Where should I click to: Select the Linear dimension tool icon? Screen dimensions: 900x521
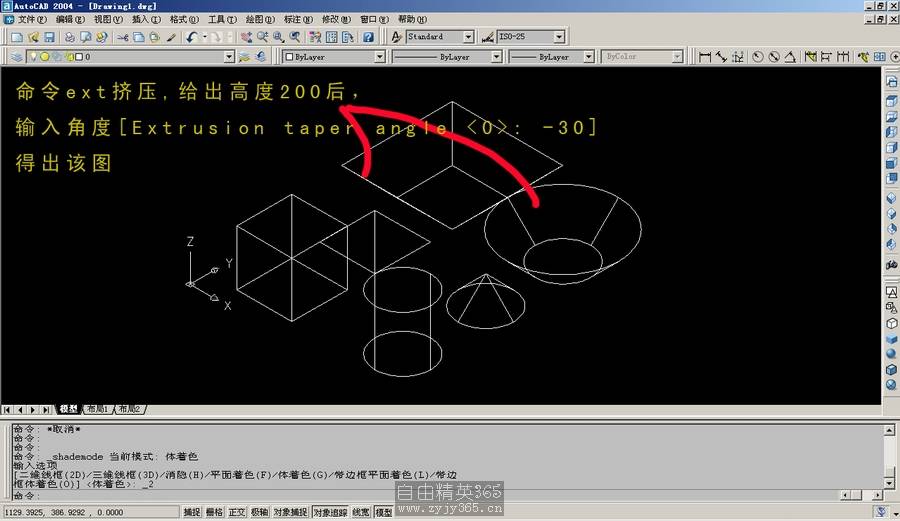[x=705, y=57]
